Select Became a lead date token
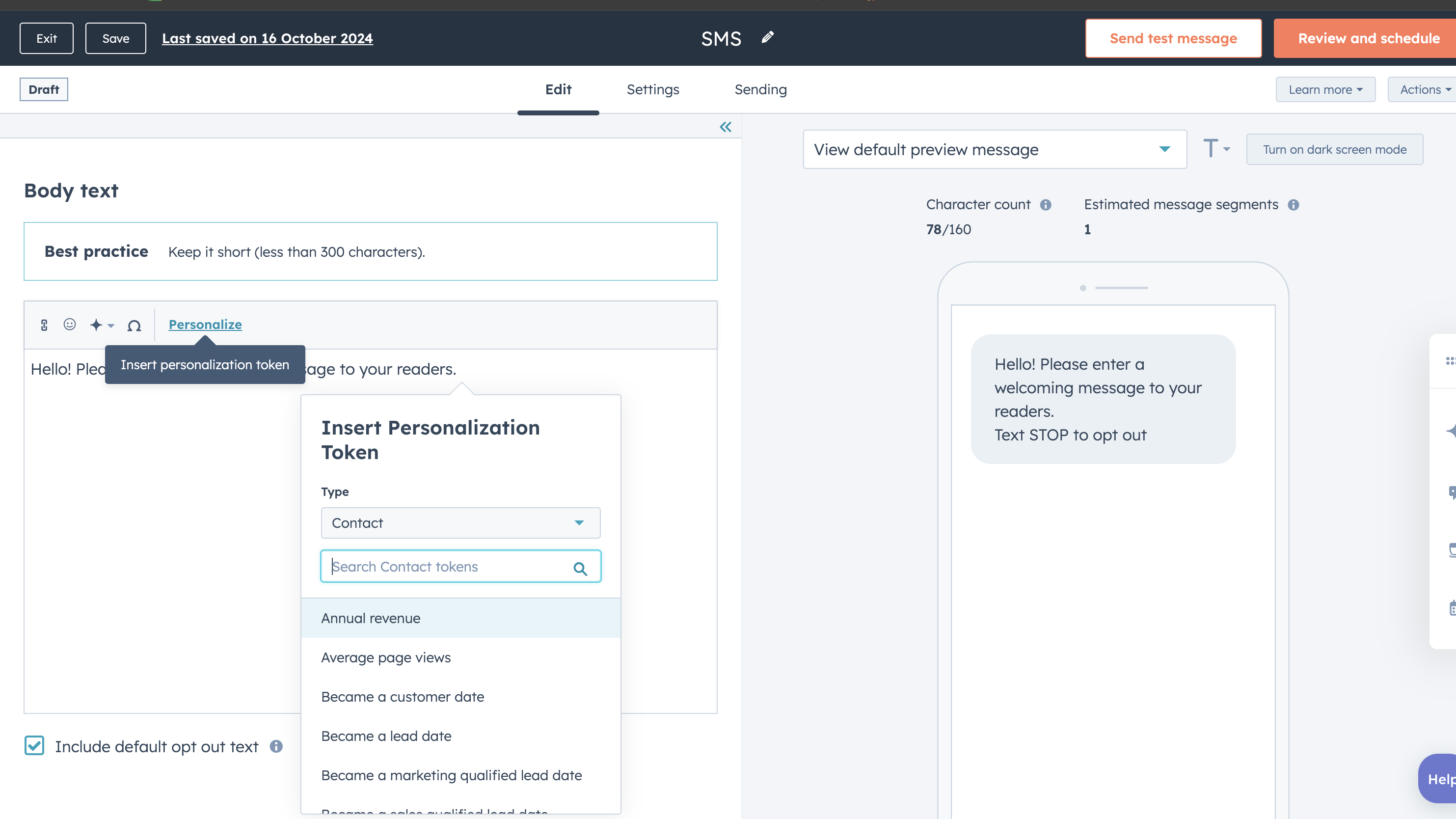This screenshot has height=819, width=1456. (460, 736)
